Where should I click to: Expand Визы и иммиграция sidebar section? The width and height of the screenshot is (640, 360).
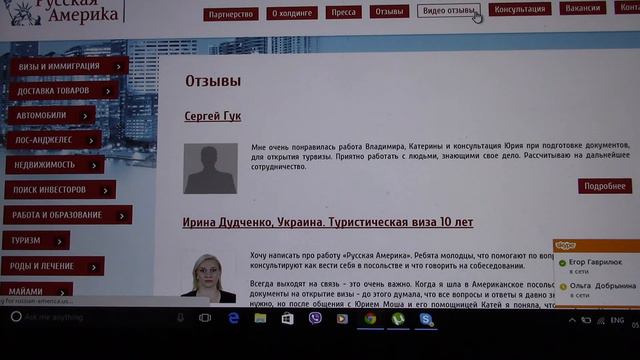[69, 66]
